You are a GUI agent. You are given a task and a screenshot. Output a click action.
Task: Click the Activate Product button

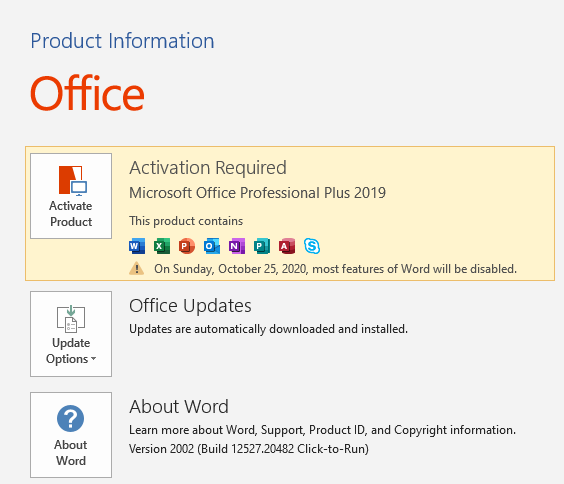[x=71, y=196]
